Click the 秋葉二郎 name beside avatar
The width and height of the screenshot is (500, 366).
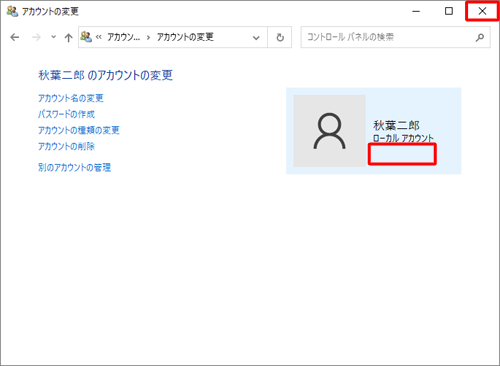coord(396,125)
